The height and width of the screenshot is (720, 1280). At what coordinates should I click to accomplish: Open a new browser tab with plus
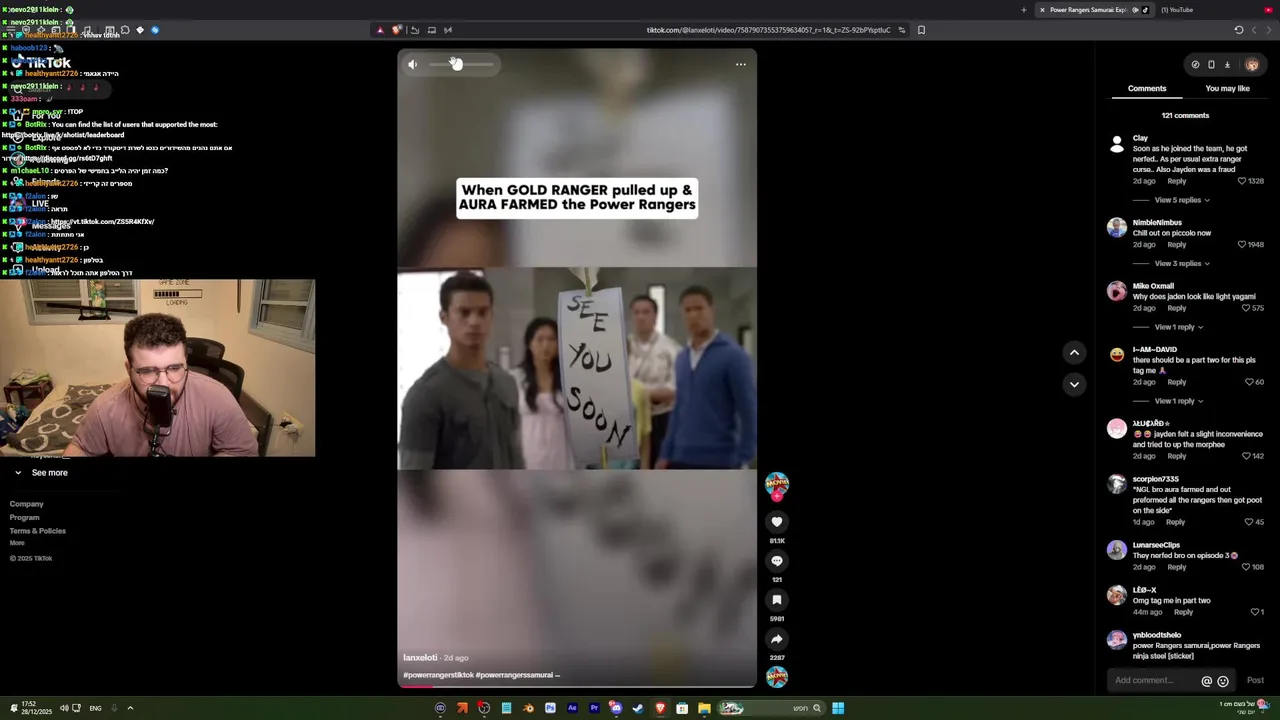coord(1023,10)
